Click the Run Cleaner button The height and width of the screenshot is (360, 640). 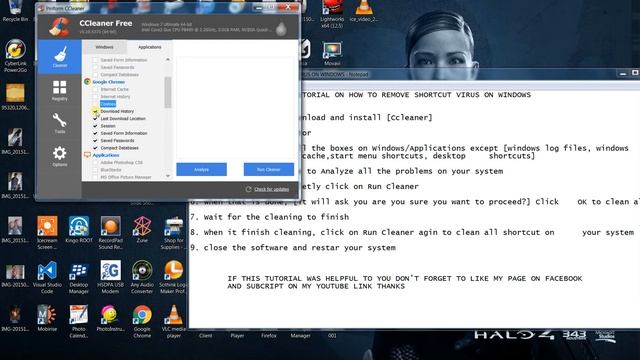(x=269, y=169)
